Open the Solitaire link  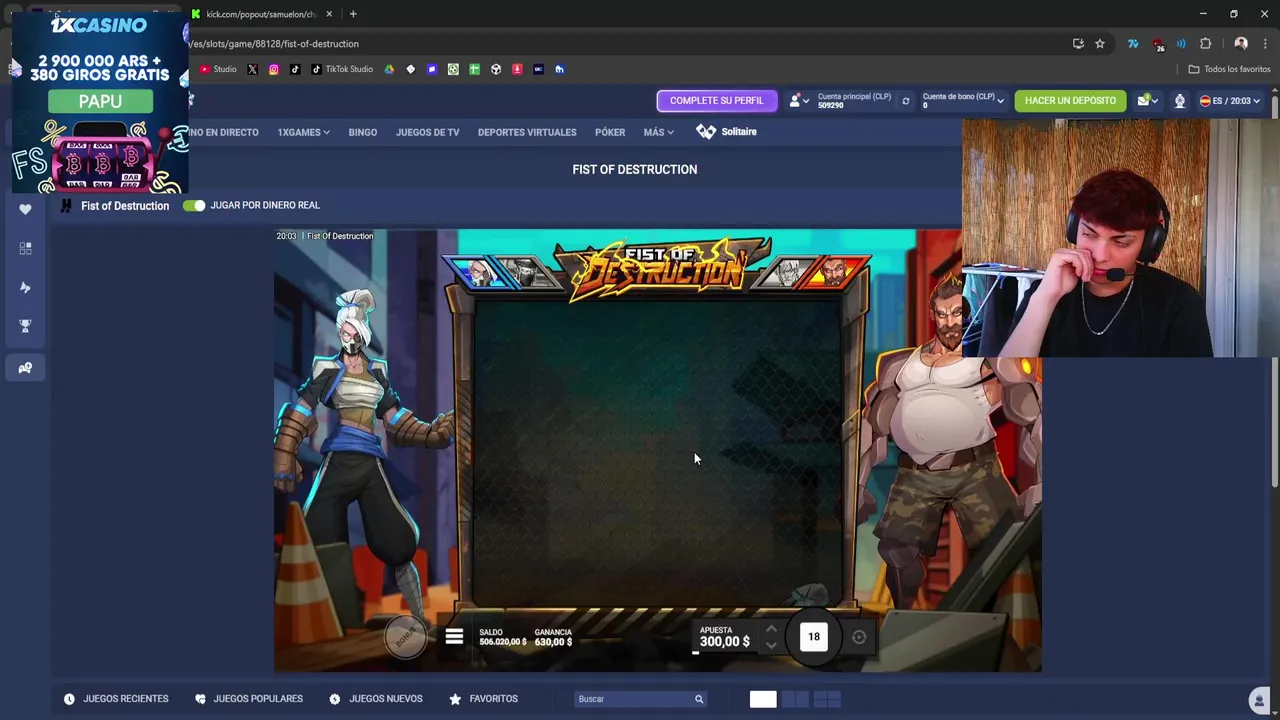pyautogui.click(x=727, y=132)
